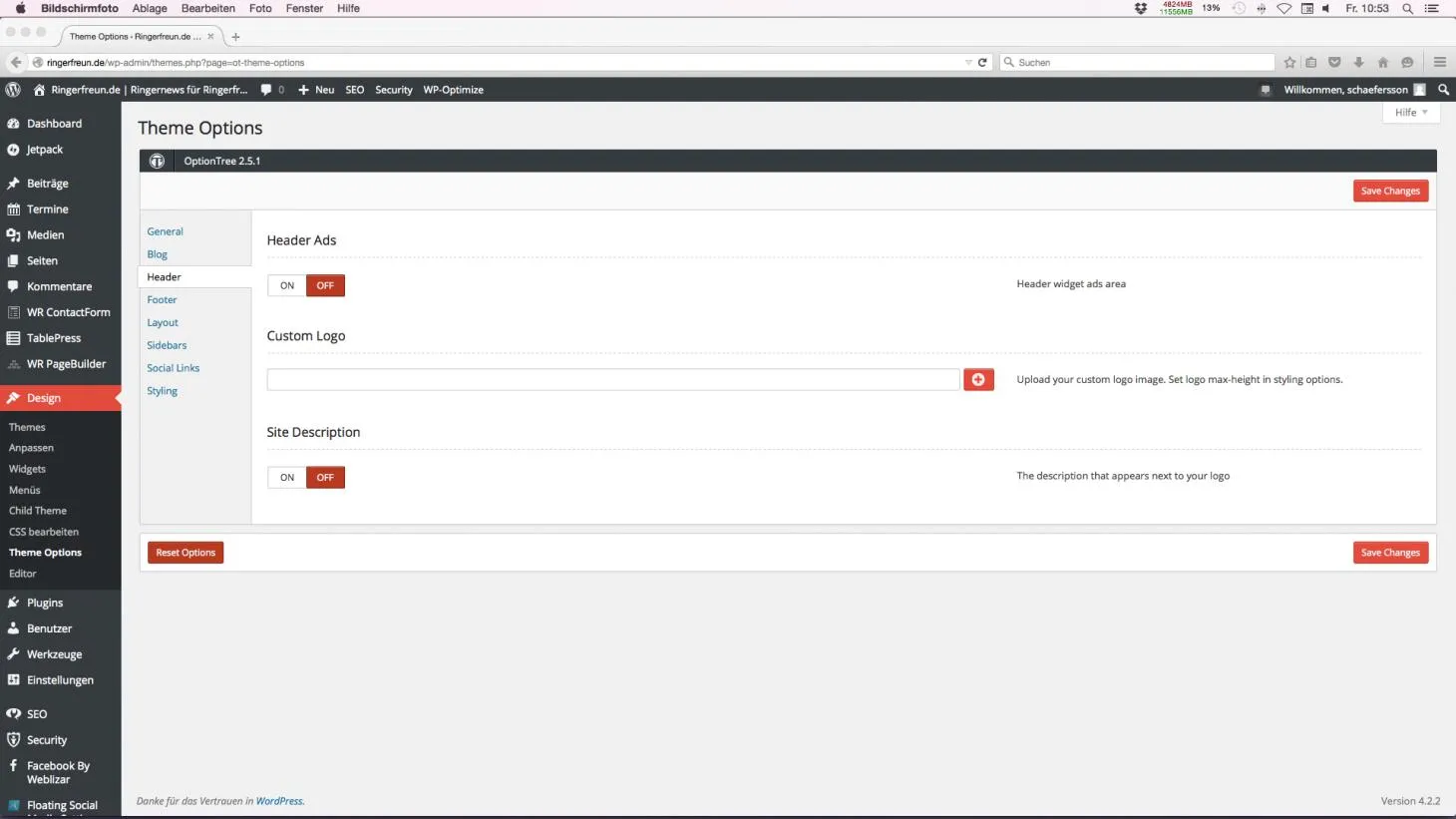Select the Styling tab in options

coord(163,391)
